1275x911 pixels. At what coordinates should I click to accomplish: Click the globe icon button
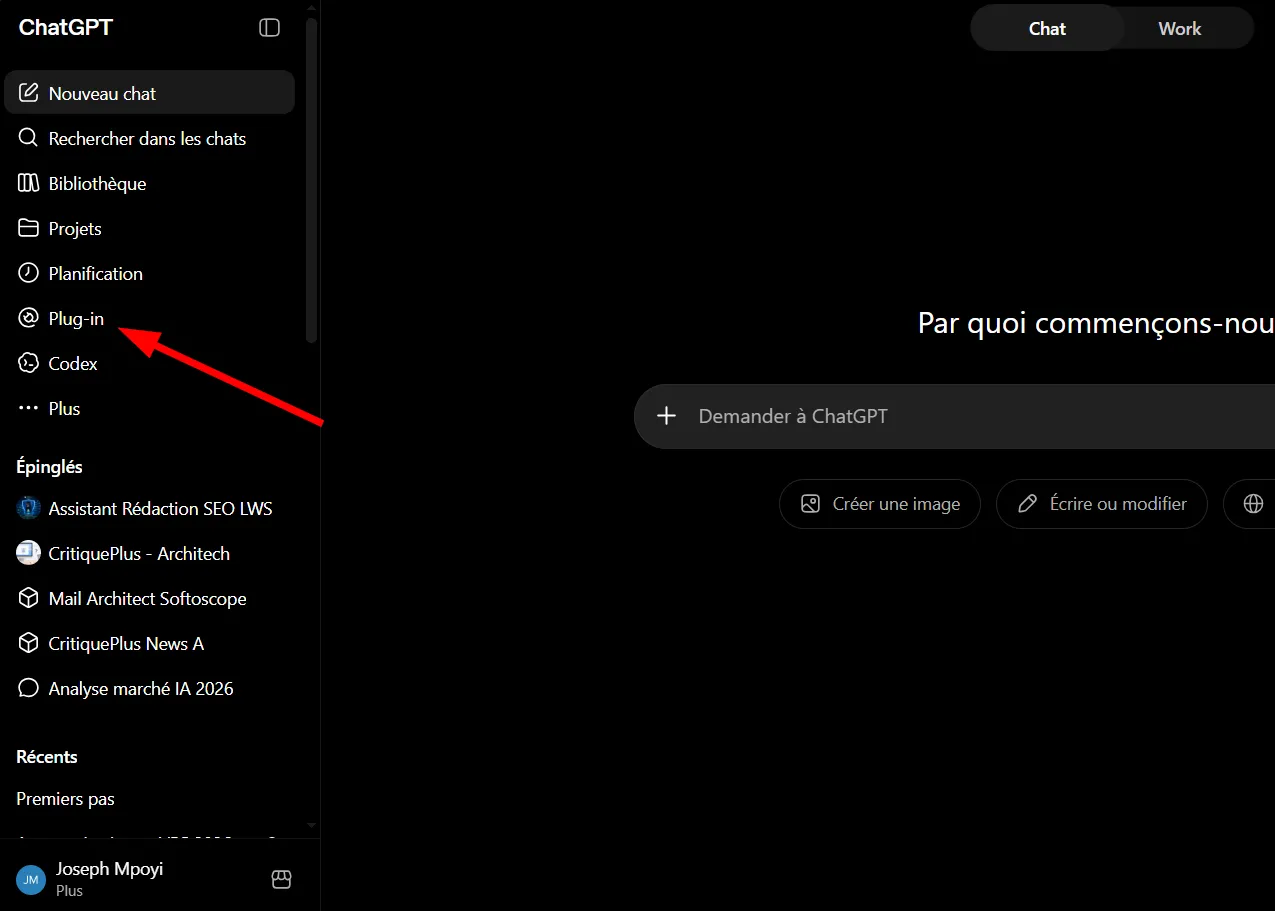(x=1253, y=504)
